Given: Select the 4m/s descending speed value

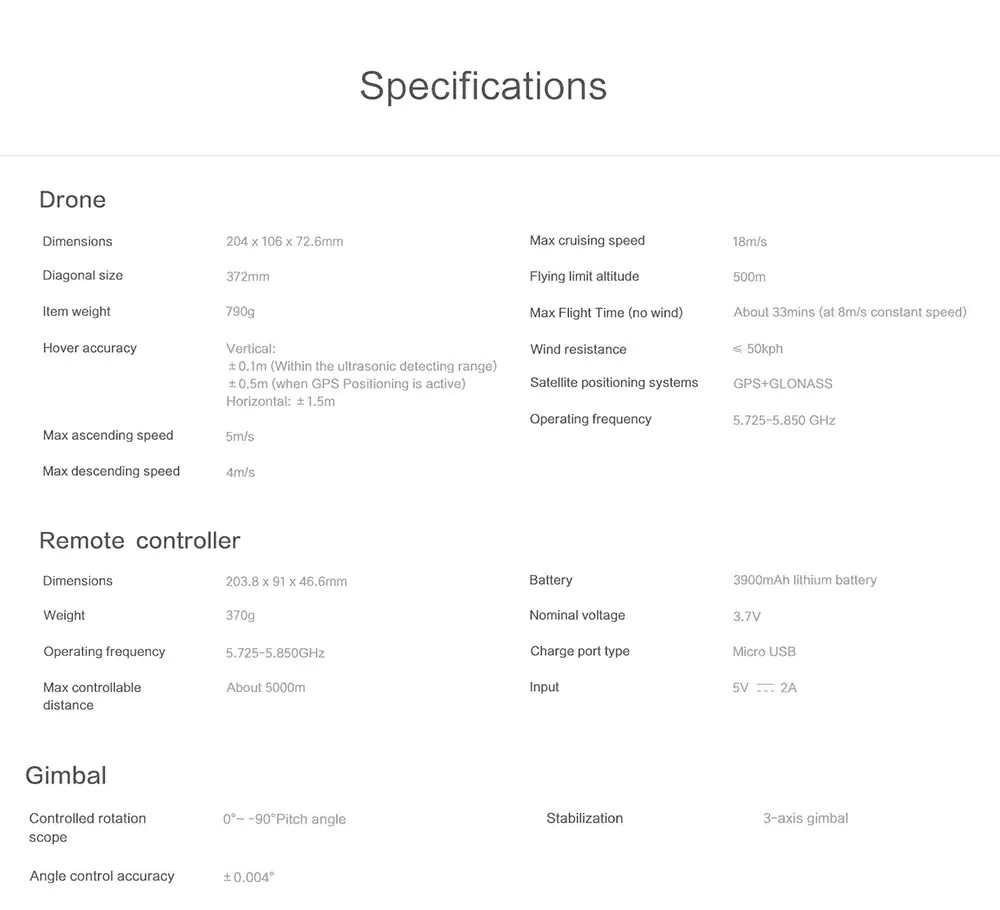Looking at the screenshot, I should coord(240,472).
